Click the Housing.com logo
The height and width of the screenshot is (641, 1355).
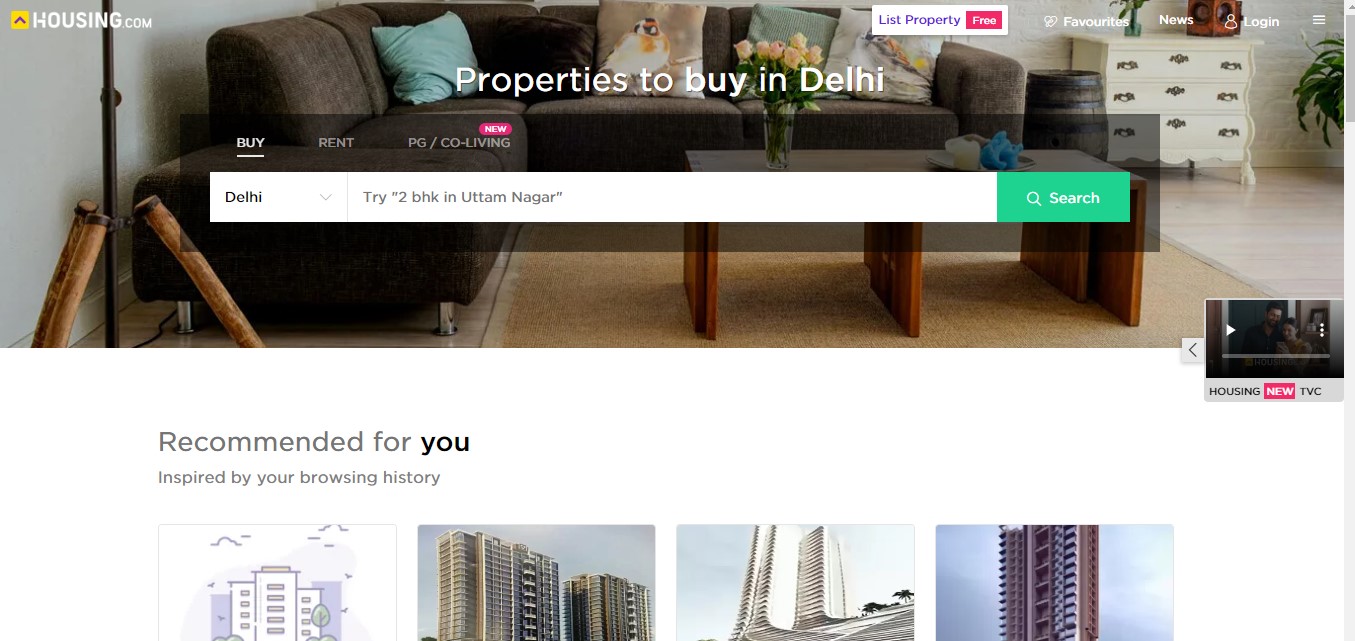coord(82,20)
